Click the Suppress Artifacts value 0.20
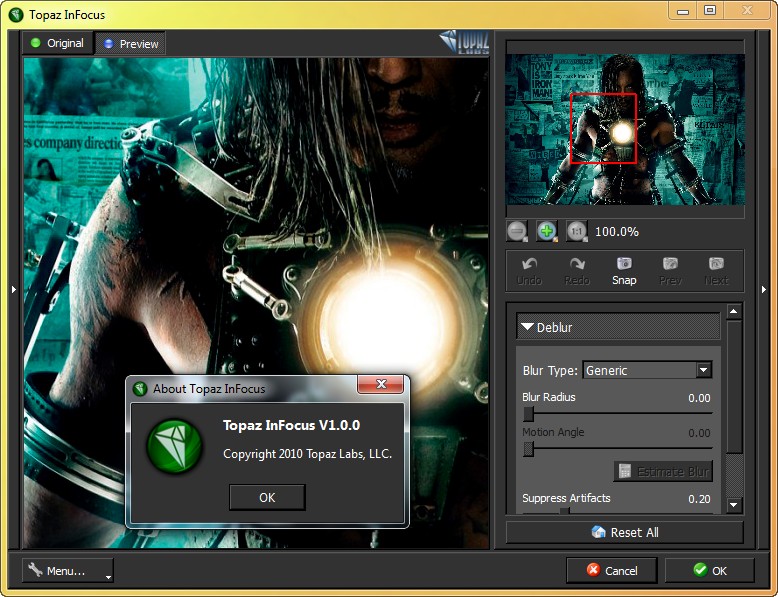 (699, 499)
